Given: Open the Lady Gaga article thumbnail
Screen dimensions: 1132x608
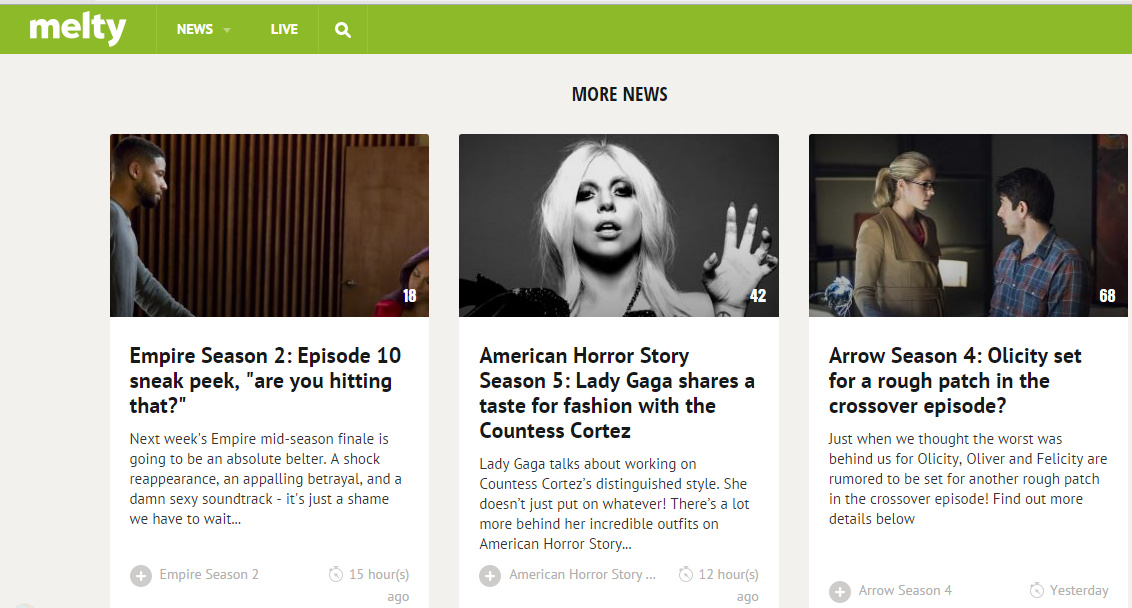Looking at the screenshot, I should [x=619, y=225].
